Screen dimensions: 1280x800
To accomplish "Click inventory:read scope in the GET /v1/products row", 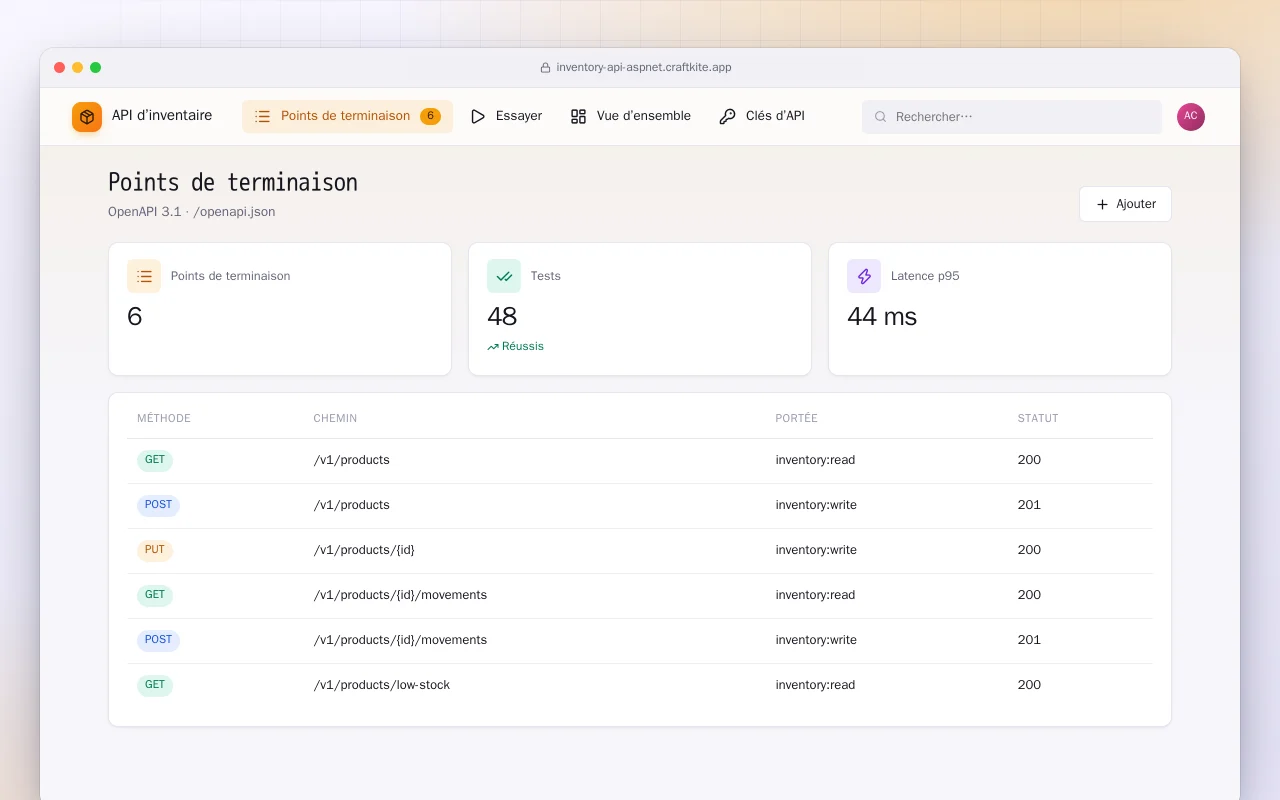I will (x=815, y=460).
